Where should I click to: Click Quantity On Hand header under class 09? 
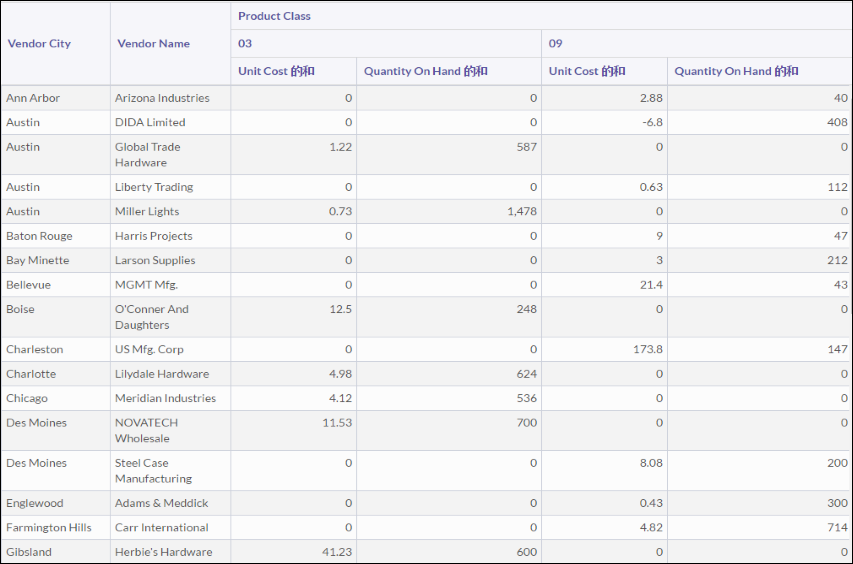[x=736, y=71]
